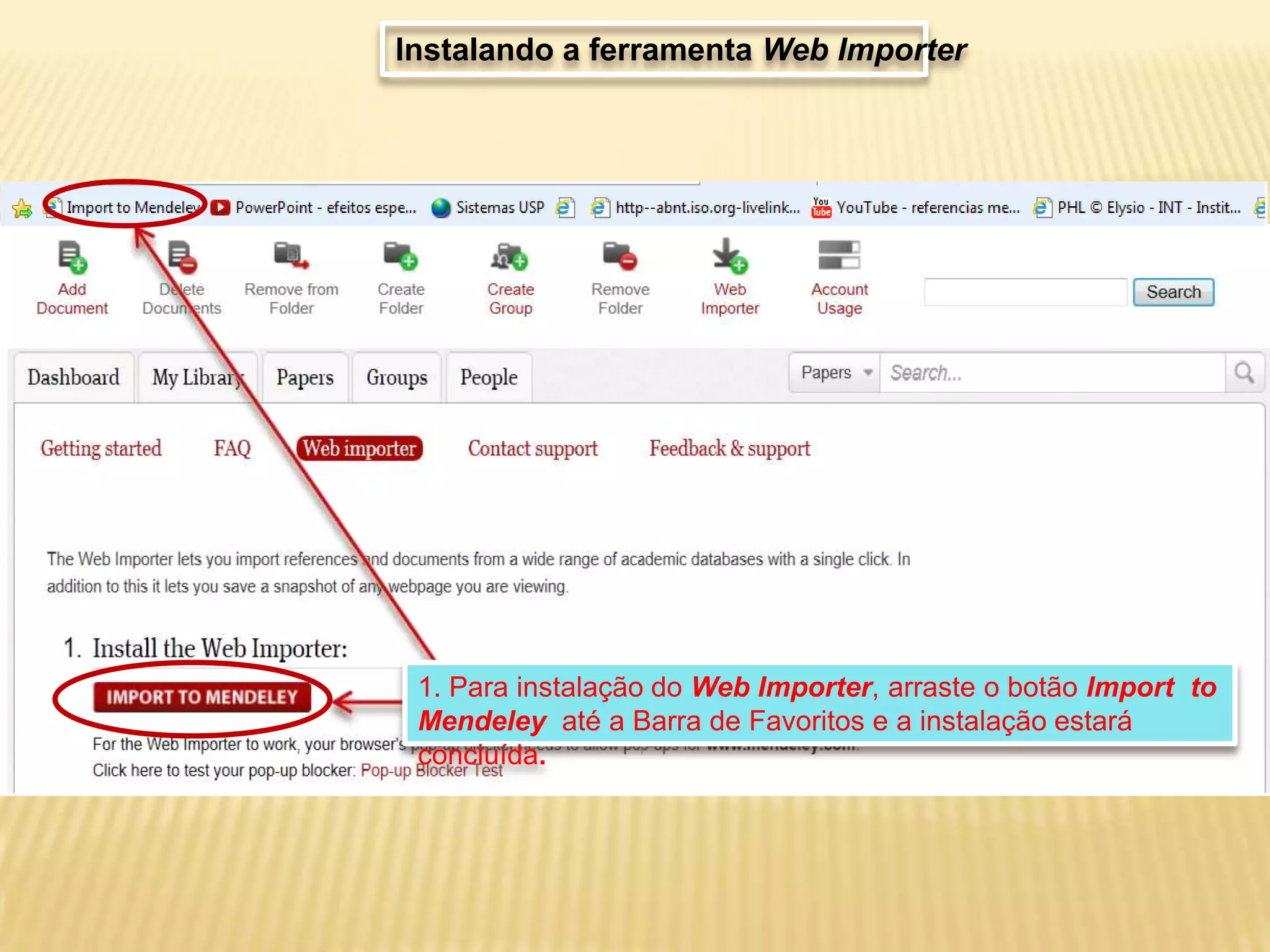1270x952 pixels.
Task: Switch to the Dashboard tab
Action: tap(74, 377)
